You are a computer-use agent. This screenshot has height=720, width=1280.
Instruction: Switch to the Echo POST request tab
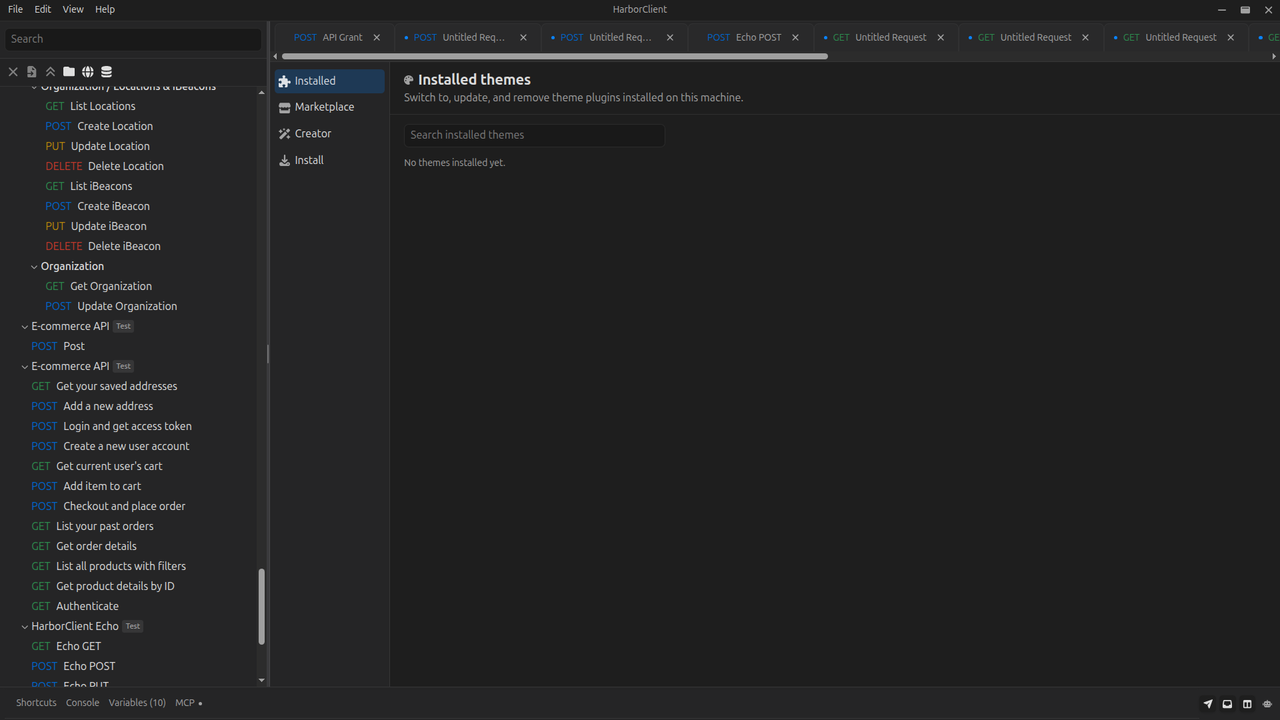(744, 38)
